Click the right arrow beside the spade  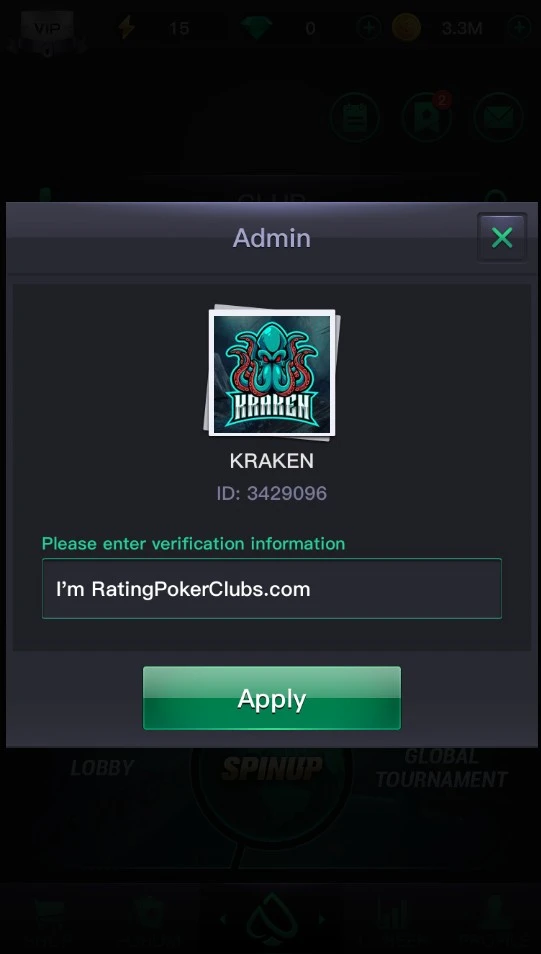(x=321, y=919)
